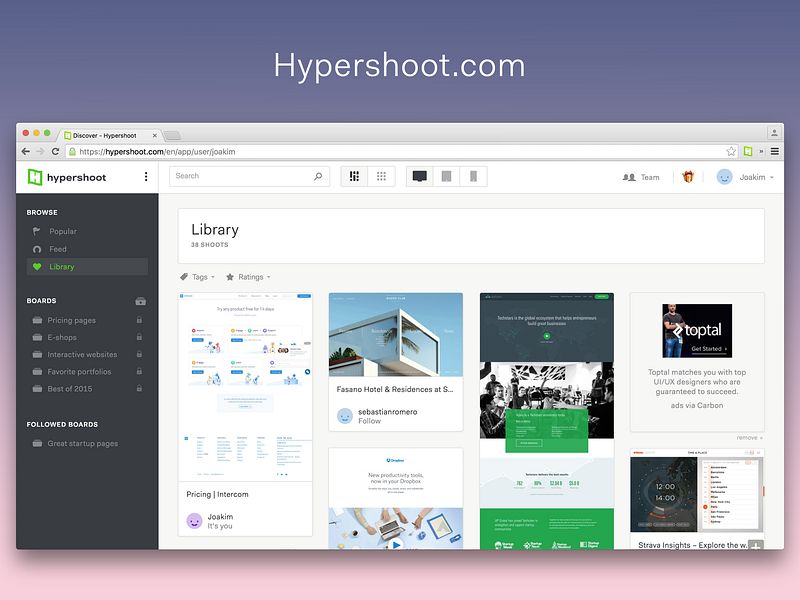The height and width of the screenshot is (600, 800).
Task: Select tablet device preview icon
Action: [x=446, y=176]
